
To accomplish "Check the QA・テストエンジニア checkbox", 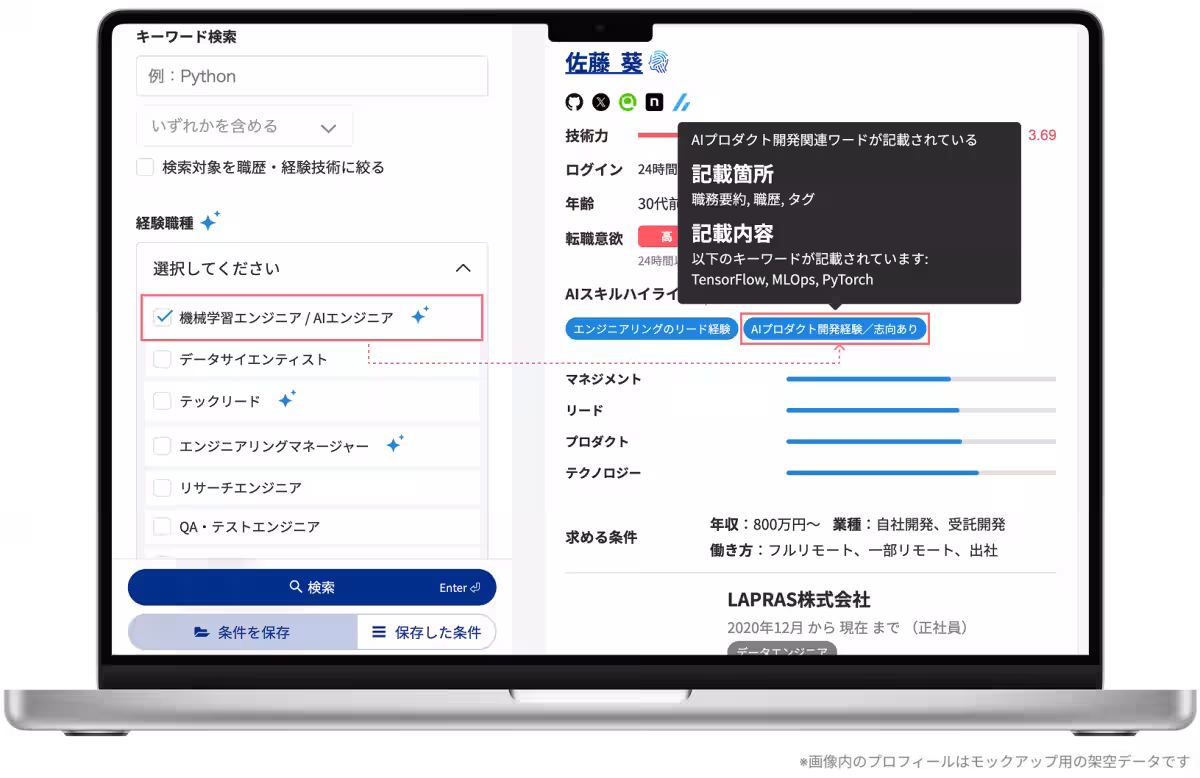I will pyautogui.click(x=163, y=527).
